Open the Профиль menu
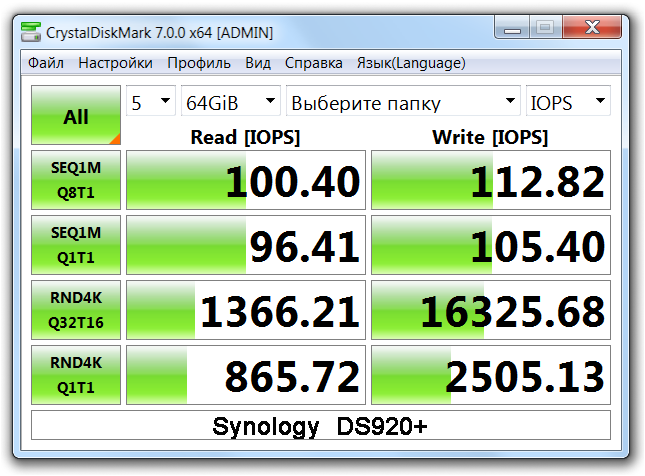Screen dimensions: 645x476 (x=199, y=63)
